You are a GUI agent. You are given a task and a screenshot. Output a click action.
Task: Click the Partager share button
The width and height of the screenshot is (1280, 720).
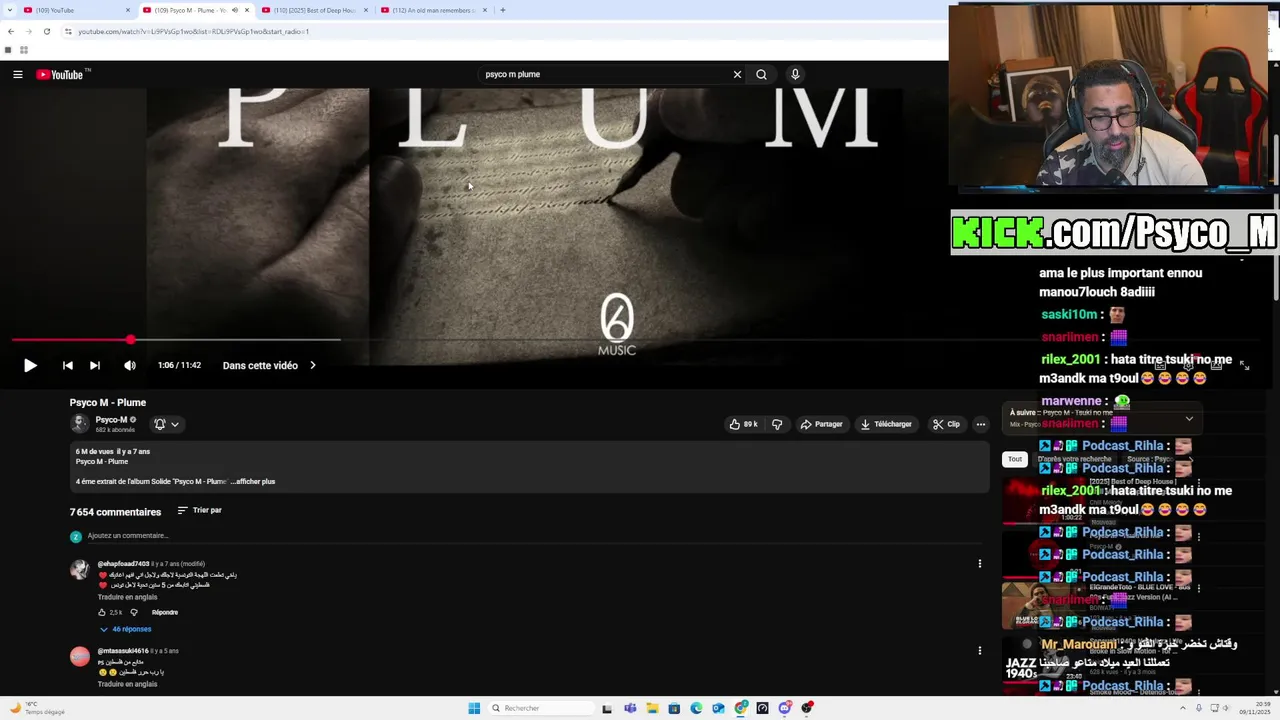(821, 424)
